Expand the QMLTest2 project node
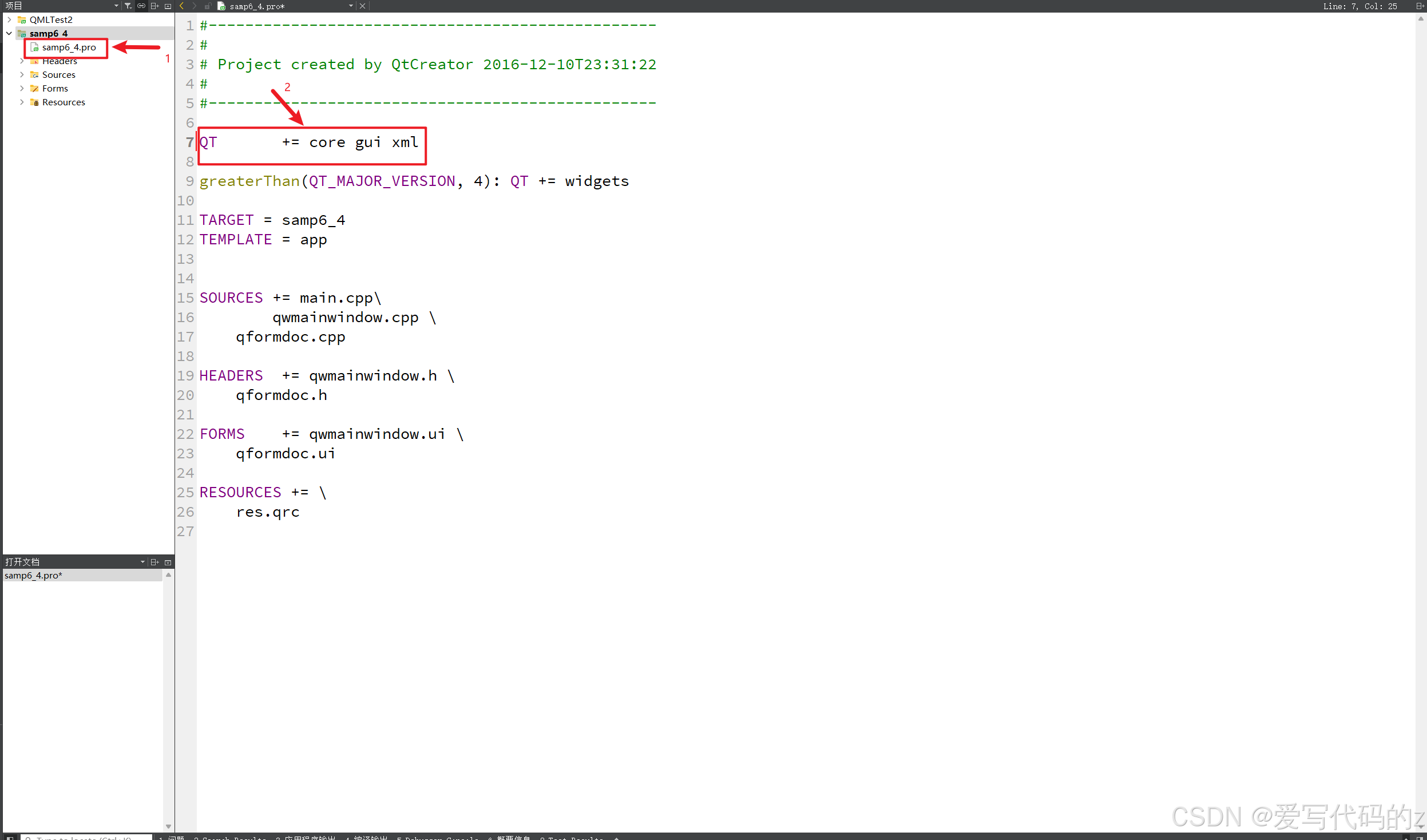The width and height of the screenshot is (1427, 840). pos(9,19)
